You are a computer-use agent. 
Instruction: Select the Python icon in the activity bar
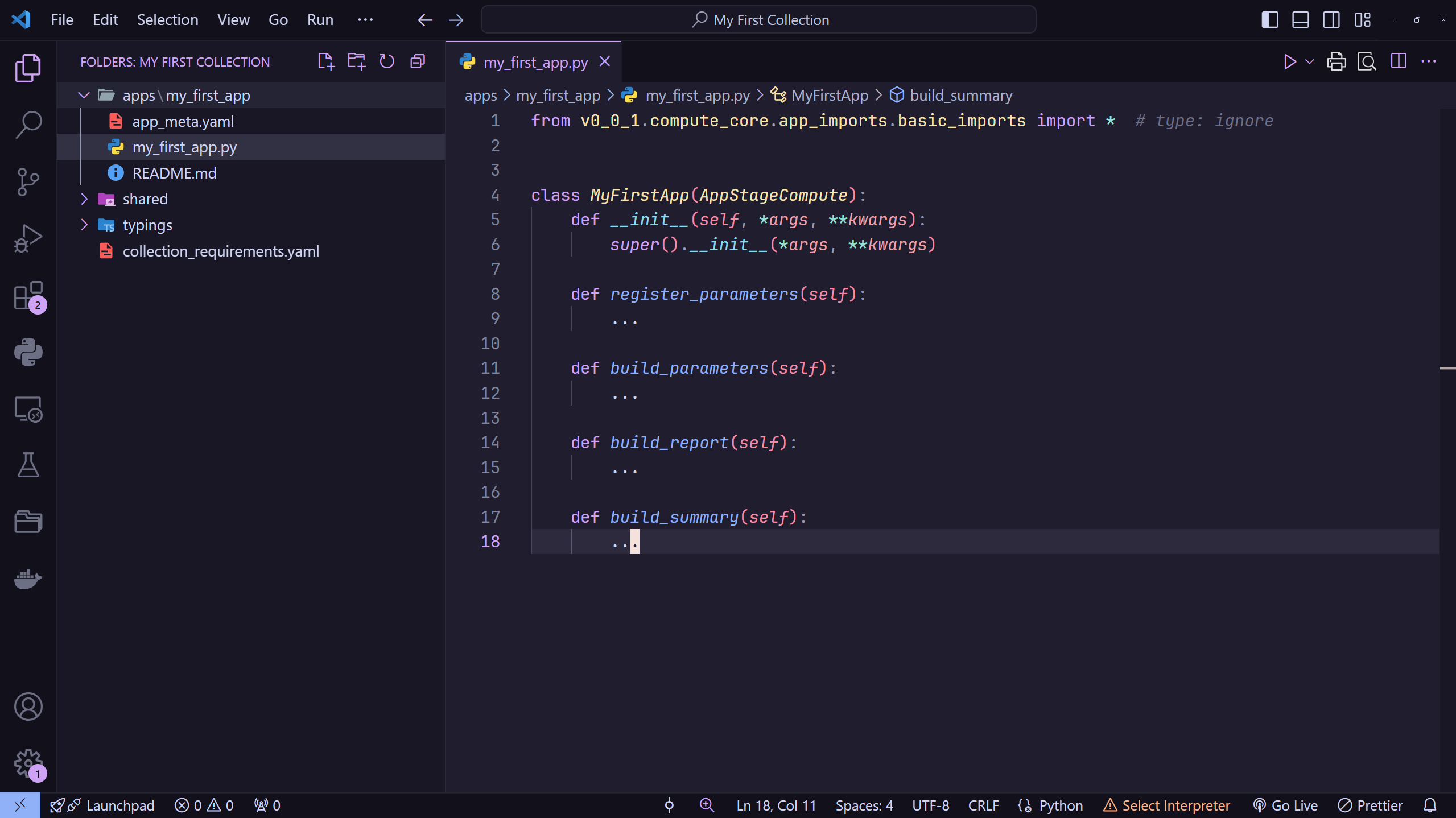(x=27, y=352)
